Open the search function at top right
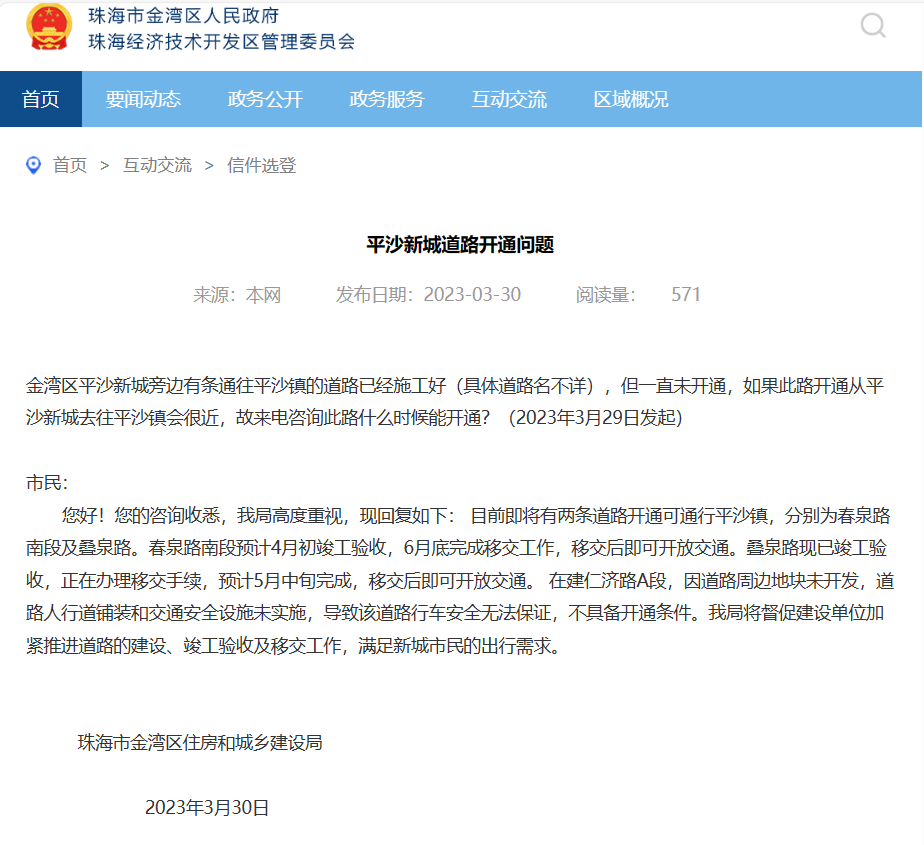 (871, 27)
